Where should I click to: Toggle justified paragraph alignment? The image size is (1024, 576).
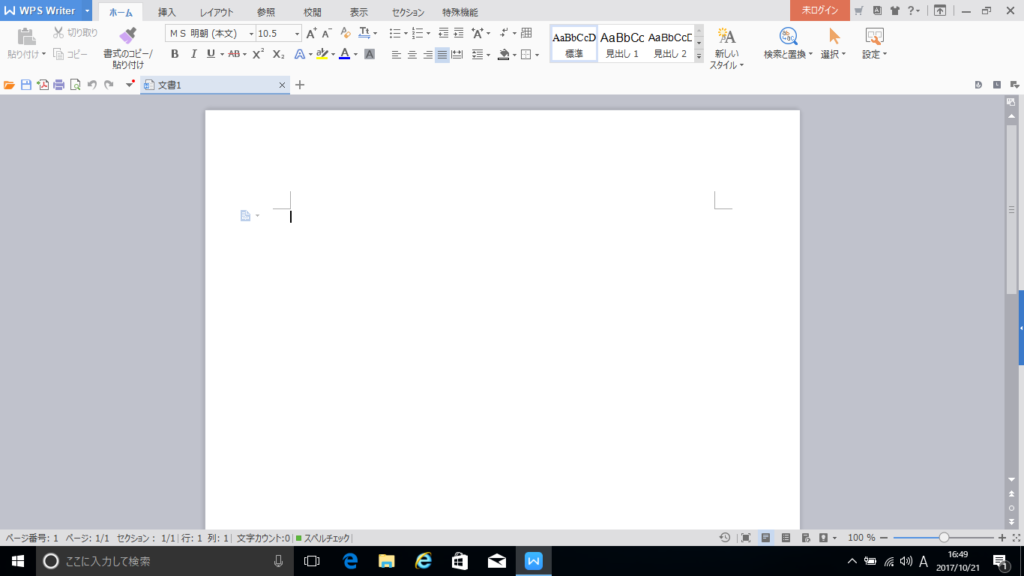(x=442, y=54)
